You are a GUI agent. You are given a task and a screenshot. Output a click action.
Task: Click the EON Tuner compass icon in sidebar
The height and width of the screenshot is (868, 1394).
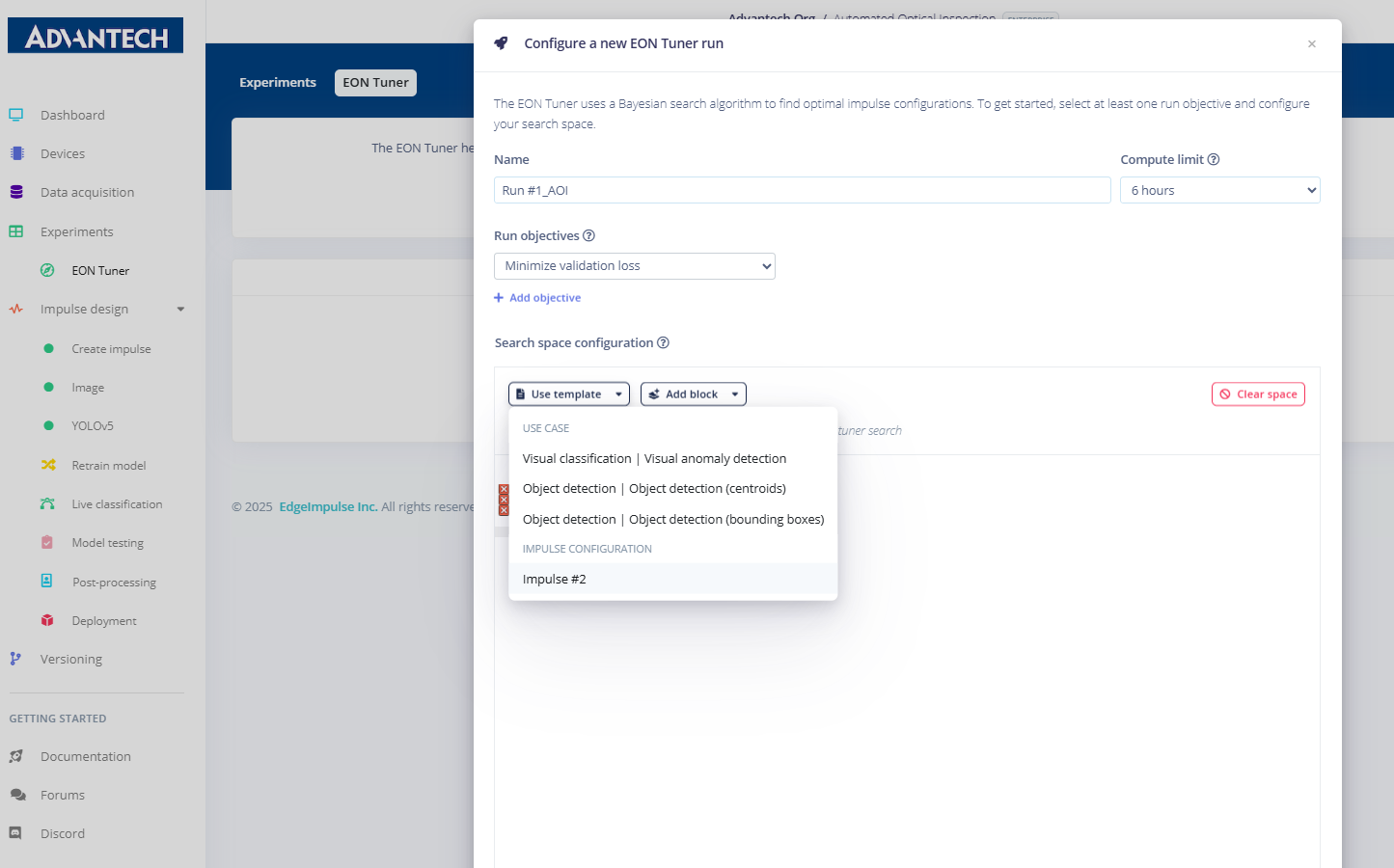(x=47, y=270)
